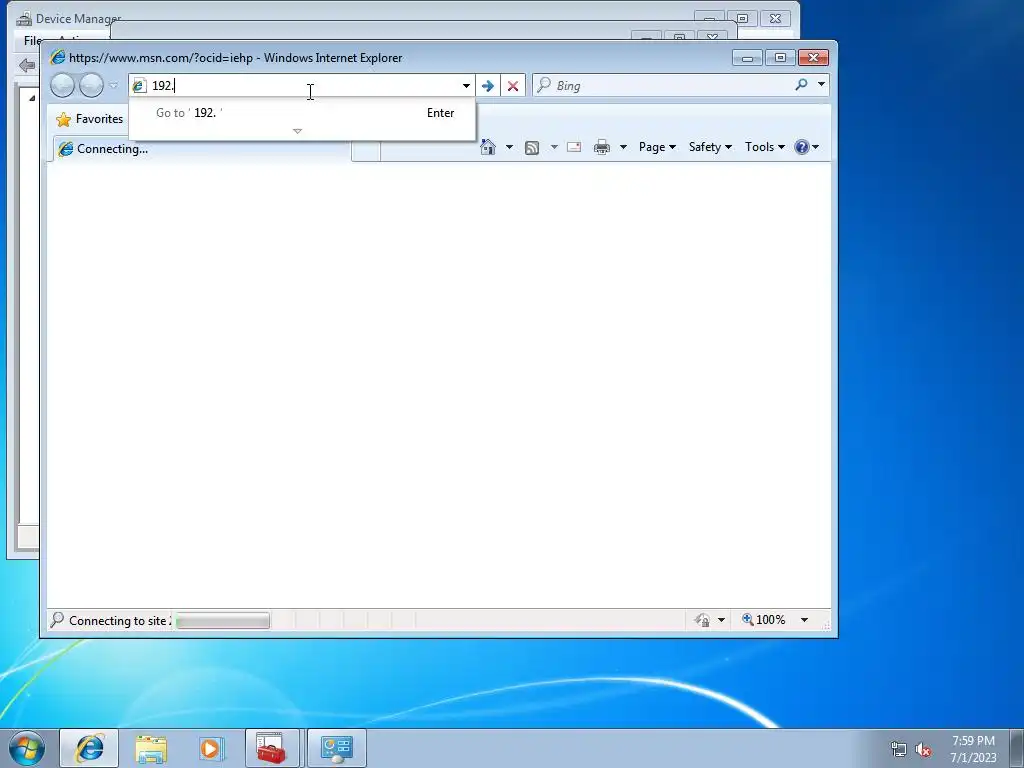The image size is (1024, 768).
Task: Open search provider dropdown arrow
Action: [x=822, y=84]
